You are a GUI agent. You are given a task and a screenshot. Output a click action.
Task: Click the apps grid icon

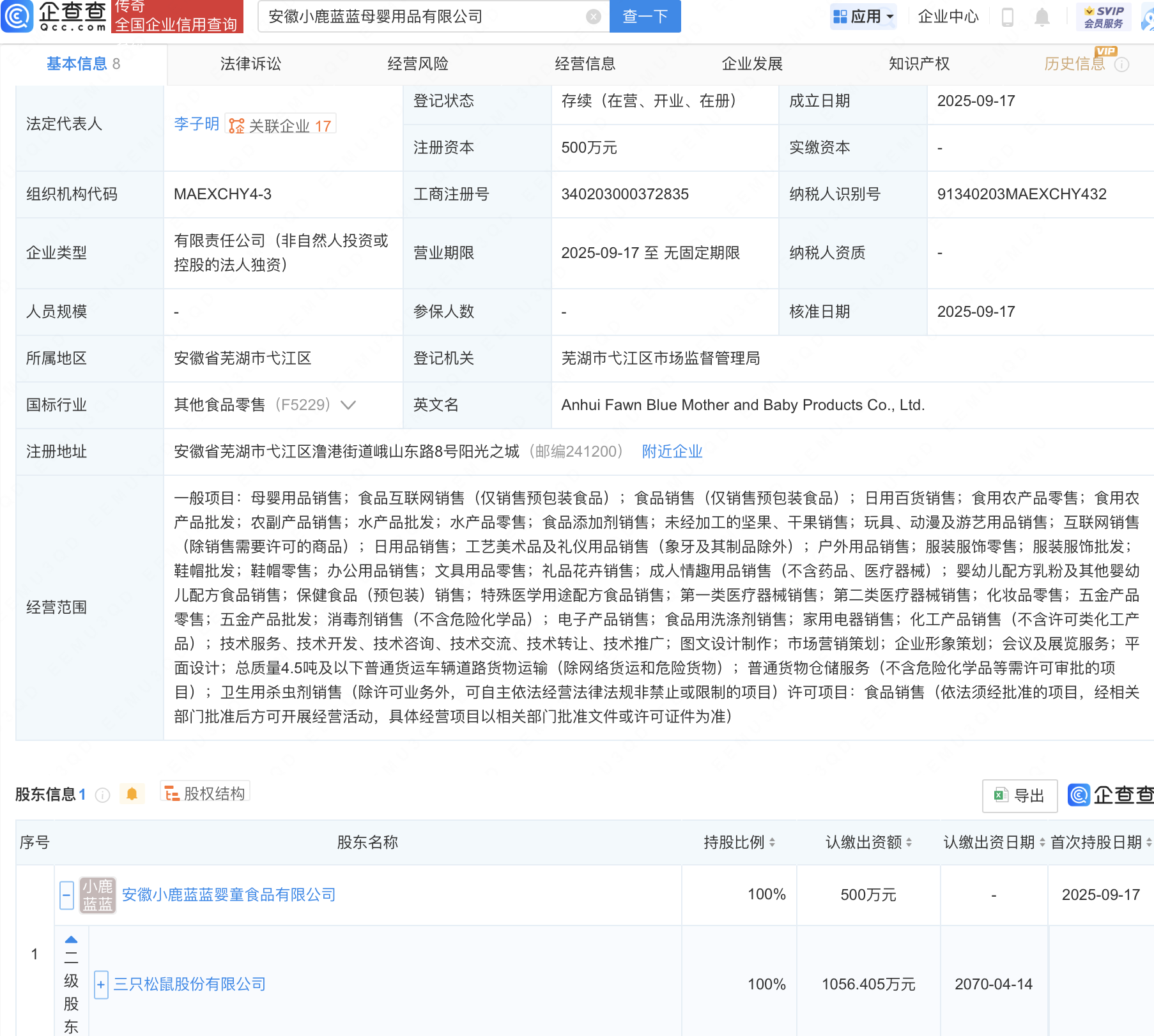(x=840, y=17)
